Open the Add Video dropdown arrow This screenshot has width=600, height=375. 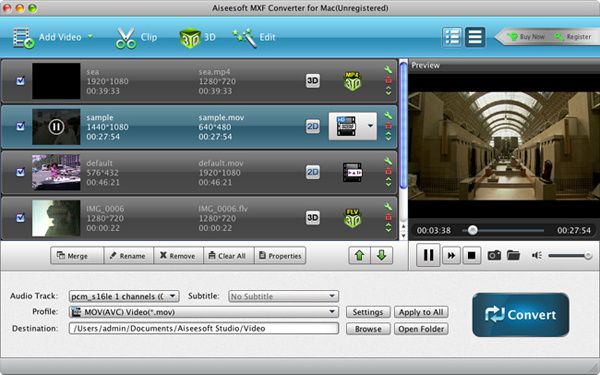pos(90,37)
